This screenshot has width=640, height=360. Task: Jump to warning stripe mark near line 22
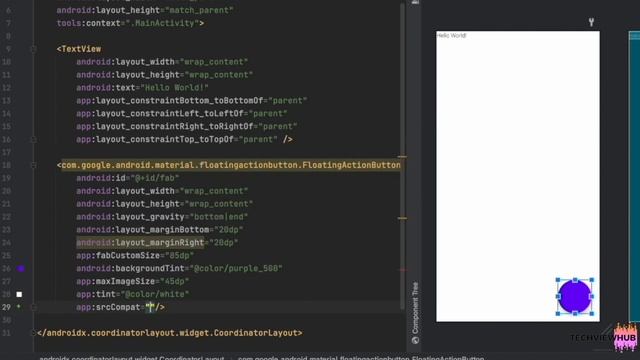402,218
